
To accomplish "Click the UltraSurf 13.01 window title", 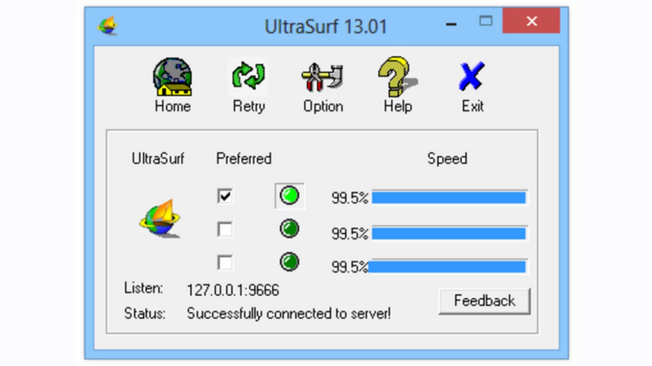I will click(326, 27).
